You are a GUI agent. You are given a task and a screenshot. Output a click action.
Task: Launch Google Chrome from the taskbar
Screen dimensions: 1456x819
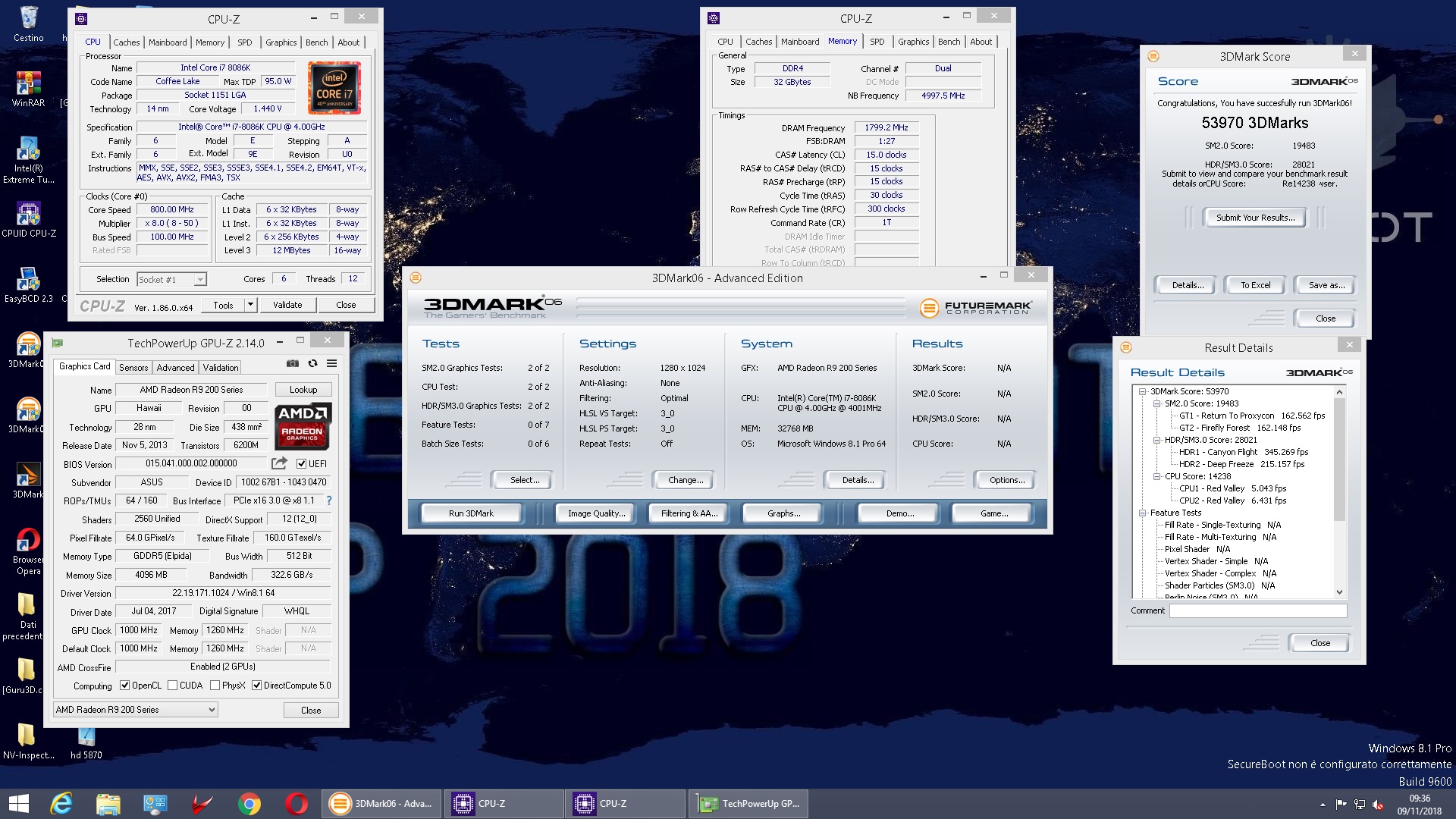pyautogui.click(x=249, y=804)
